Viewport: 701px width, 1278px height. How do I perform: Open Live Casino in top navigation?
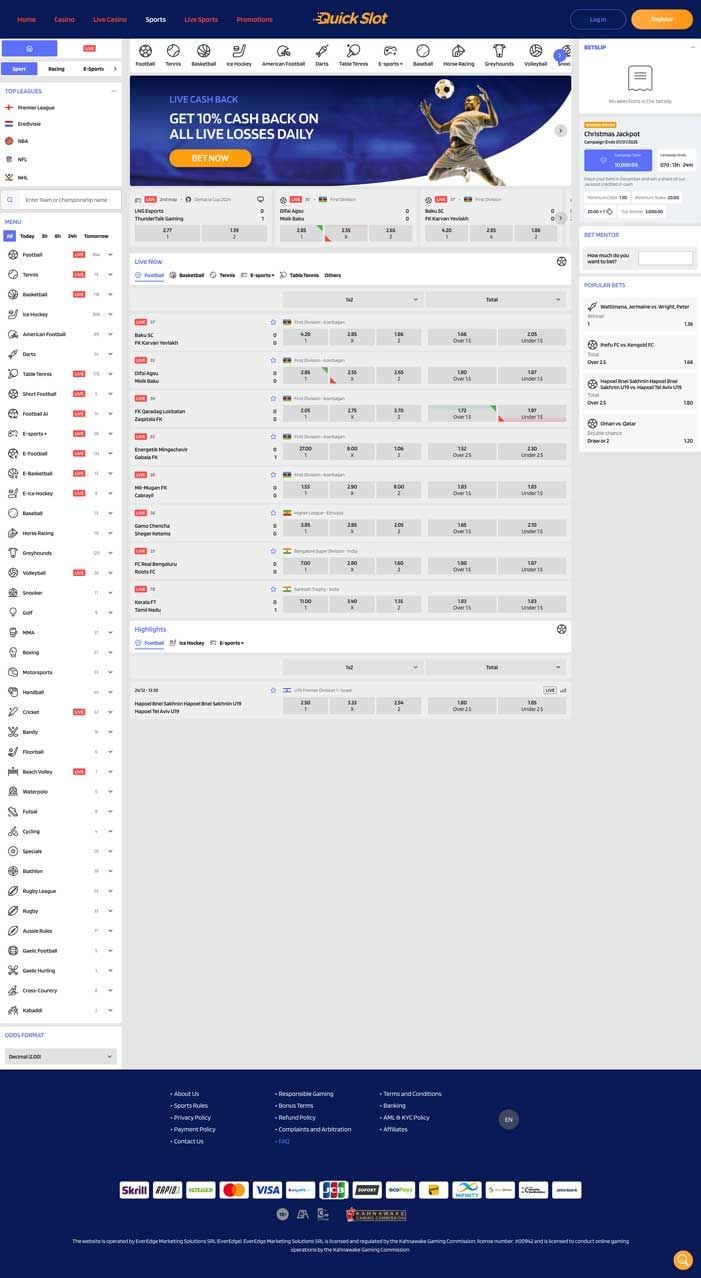point(110,19)
